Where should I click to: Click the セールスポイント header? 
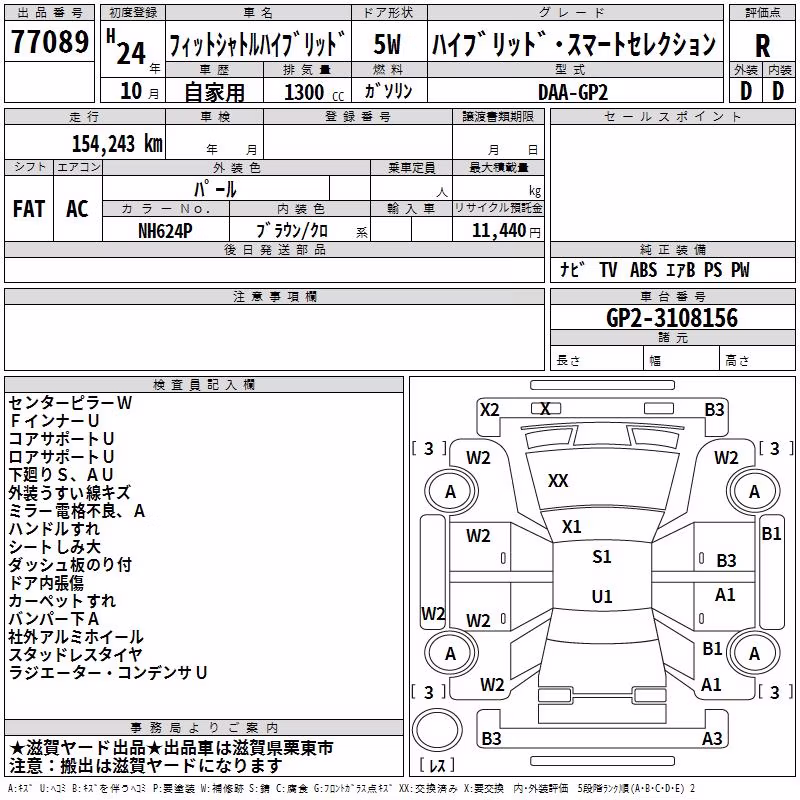(x=672, y=117)
